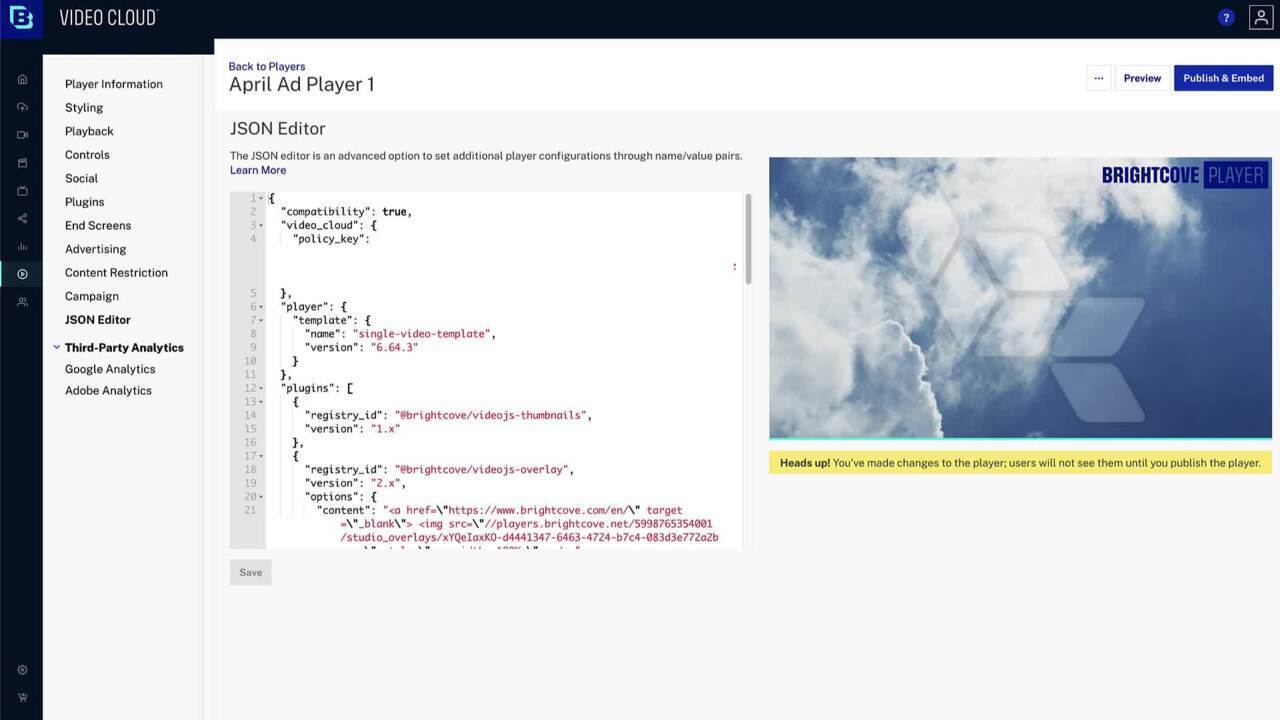
Task: Open the user account profile icon
Action: (x=1260, y=18)
